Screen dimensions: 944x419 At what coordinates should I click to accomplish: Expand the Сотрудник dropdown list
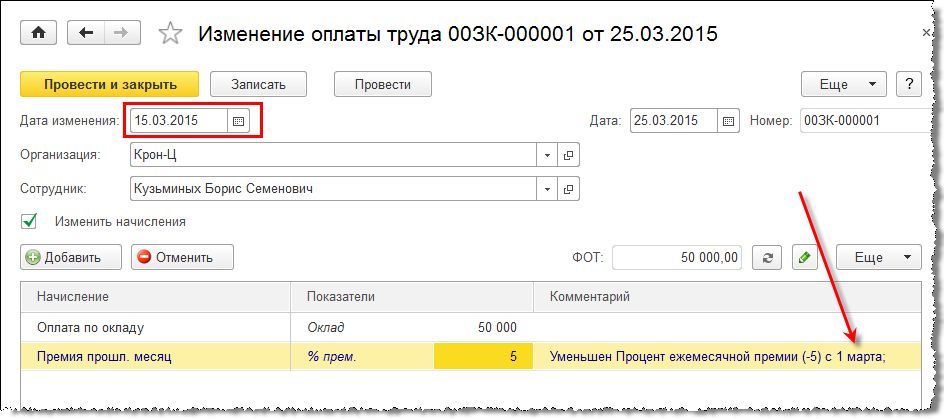547,188
